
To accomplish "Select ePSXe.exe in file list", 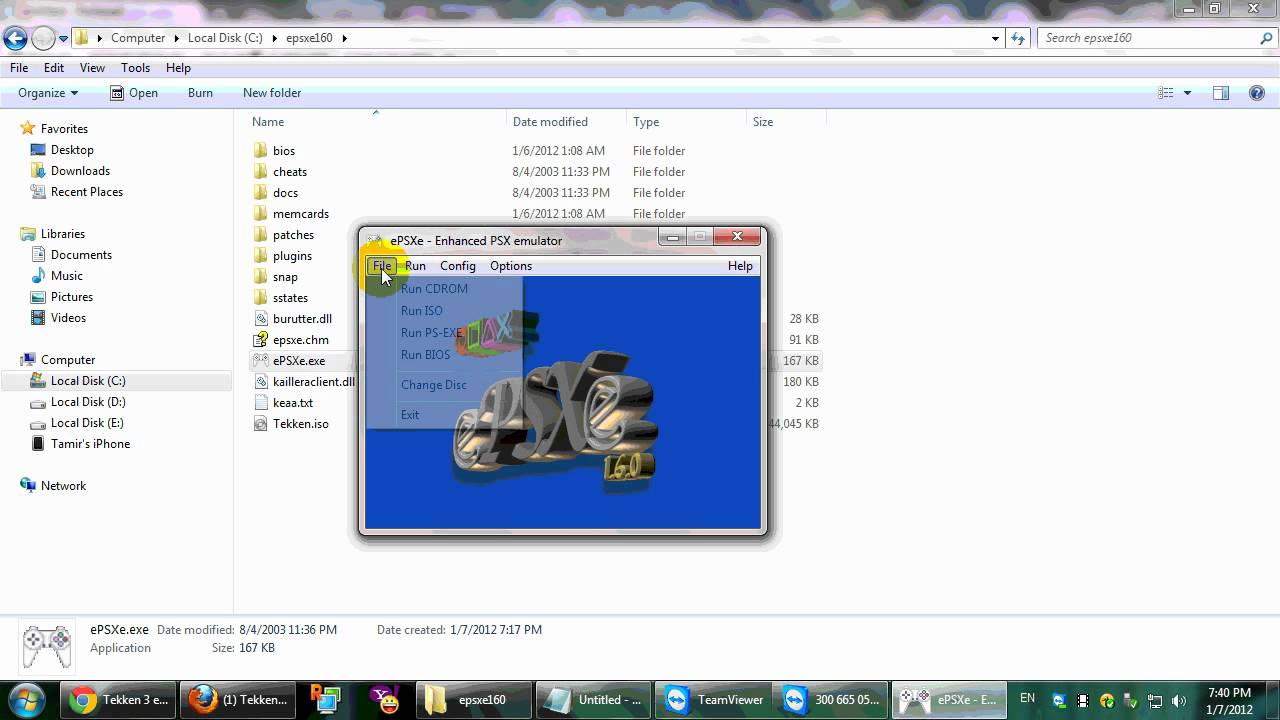I will [x=299, y=361].
